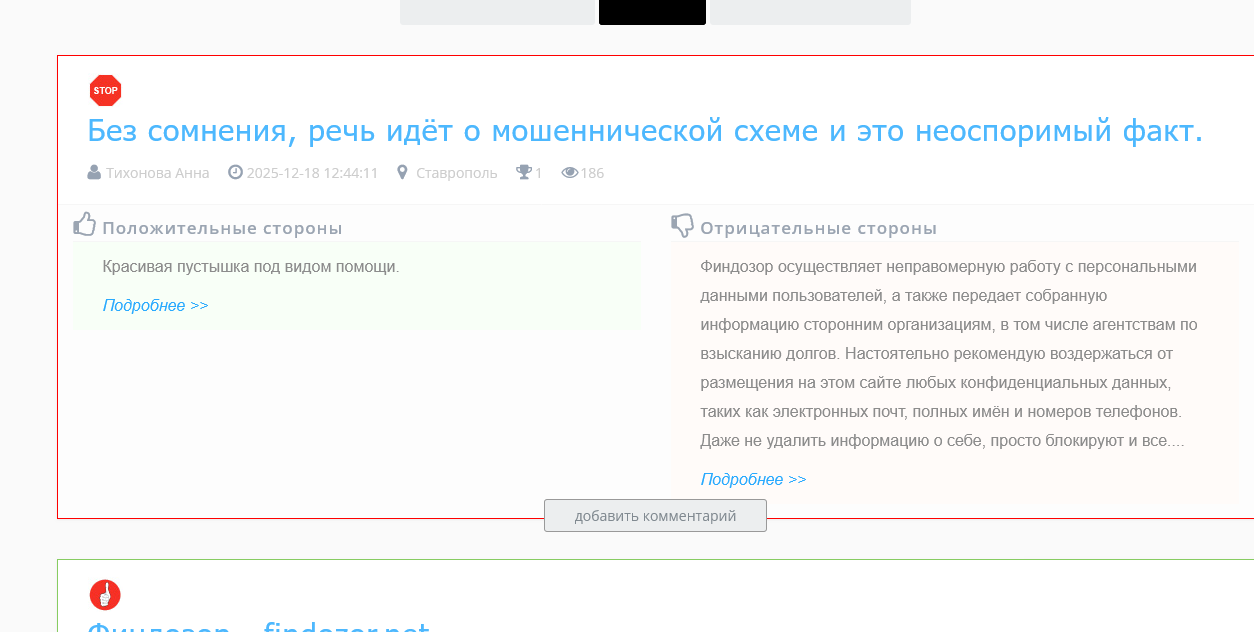The width and height of the screenshot is (1254, 632).
Task: Click the red pointing-finger icon of second review
Action: point(105,594)
